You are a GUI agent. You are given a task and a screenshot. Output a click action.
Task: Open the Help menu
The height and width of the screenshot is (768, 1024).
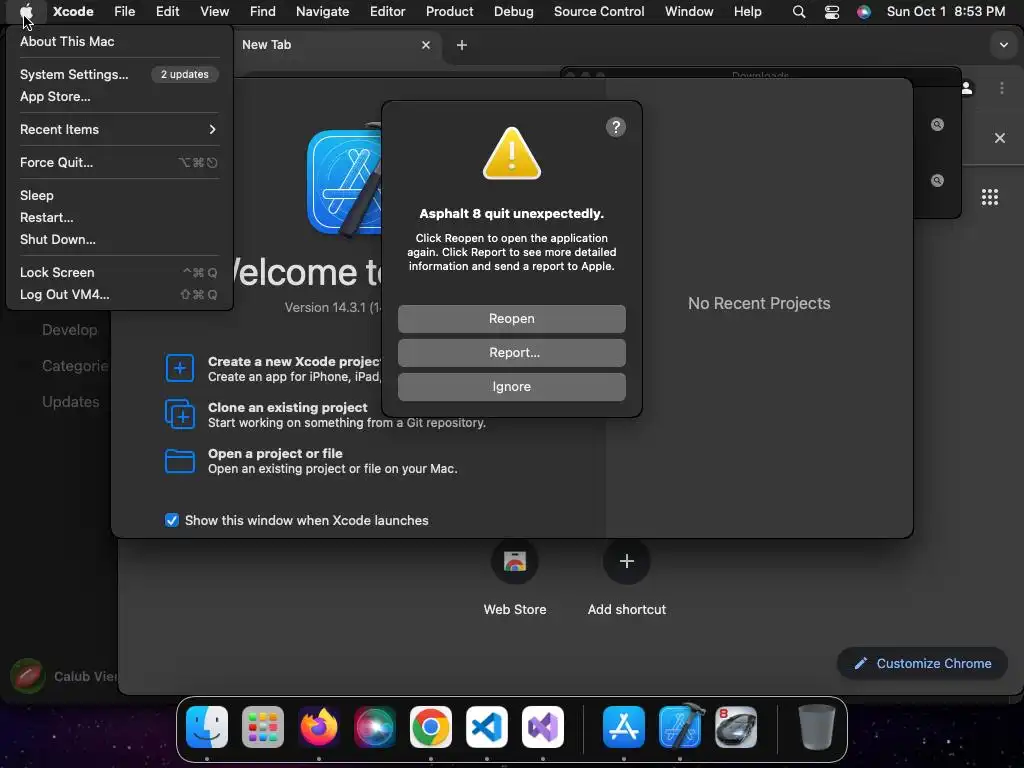[747, 12]
